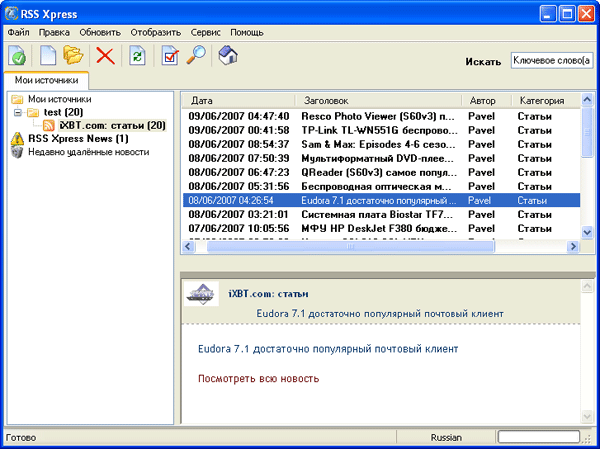Go to home using the house icon
Viewport: 600px width, 449px height.
pos(228,56)
